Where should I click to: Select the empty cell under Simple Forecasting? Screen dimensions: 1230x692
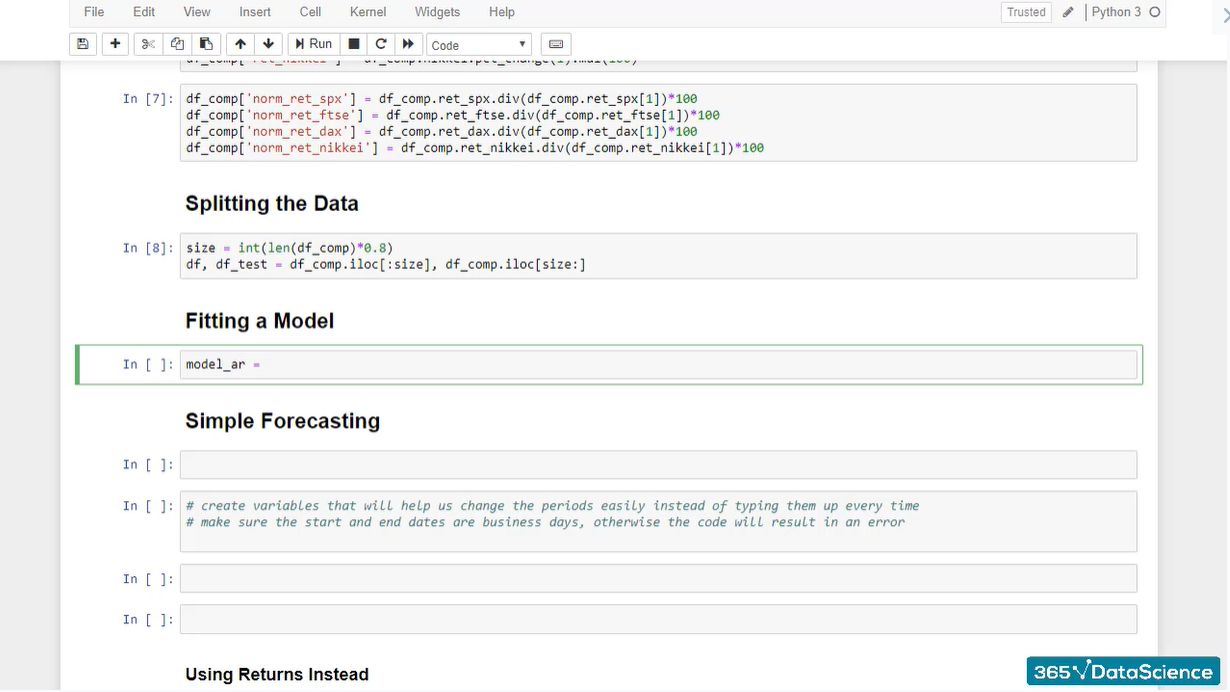click(658, 465)
